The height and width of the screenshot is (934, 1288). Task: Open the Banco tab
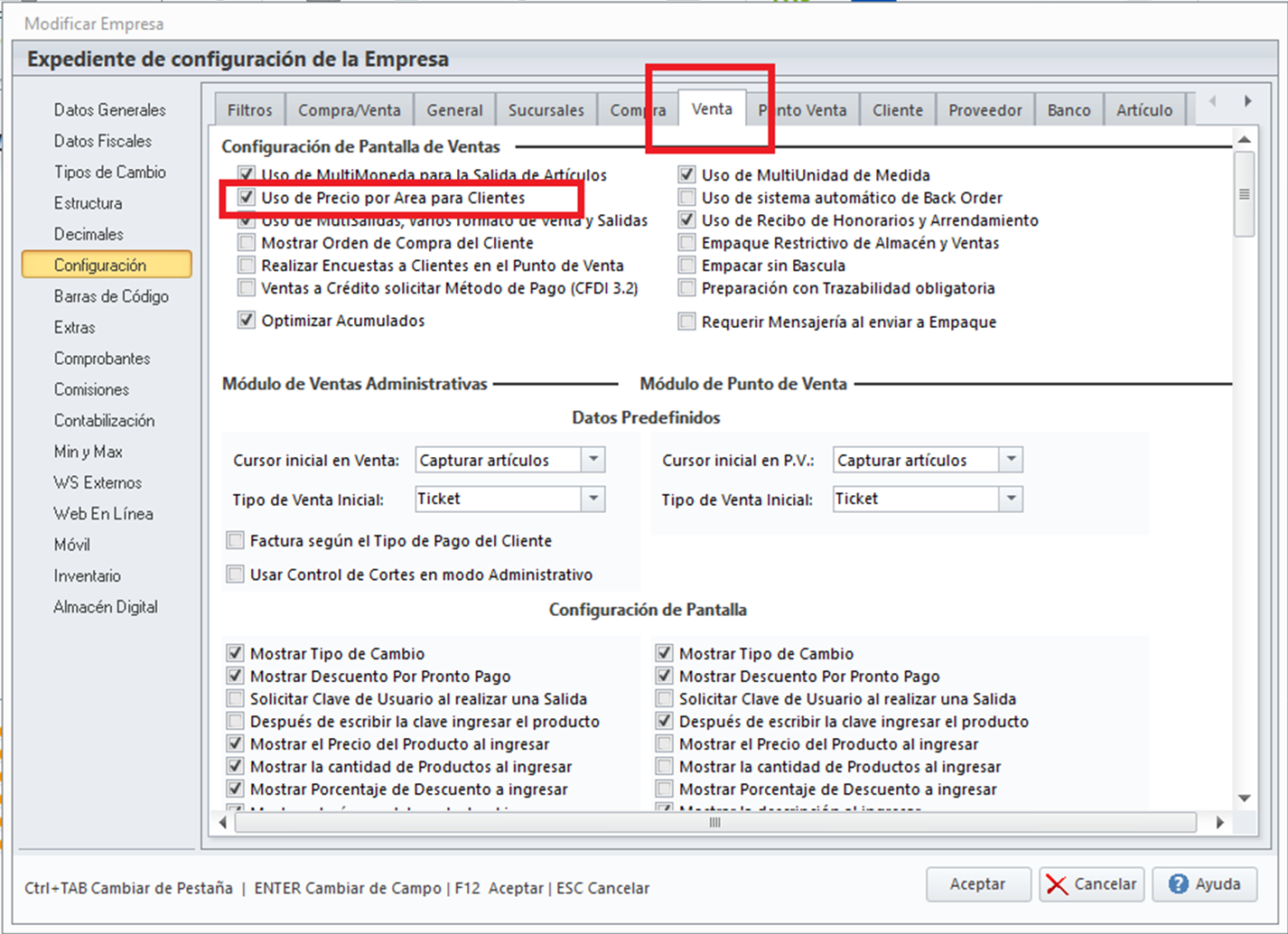point(1069,110)
